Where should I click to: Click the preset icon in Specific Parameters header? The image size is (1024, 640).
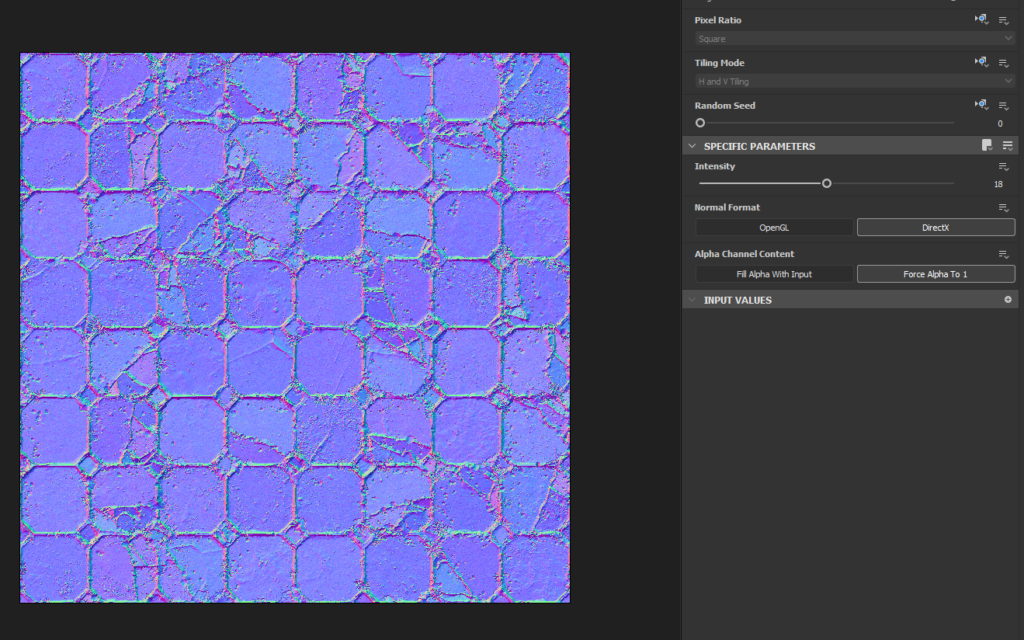pyautogui.click(x=987, y=146)
